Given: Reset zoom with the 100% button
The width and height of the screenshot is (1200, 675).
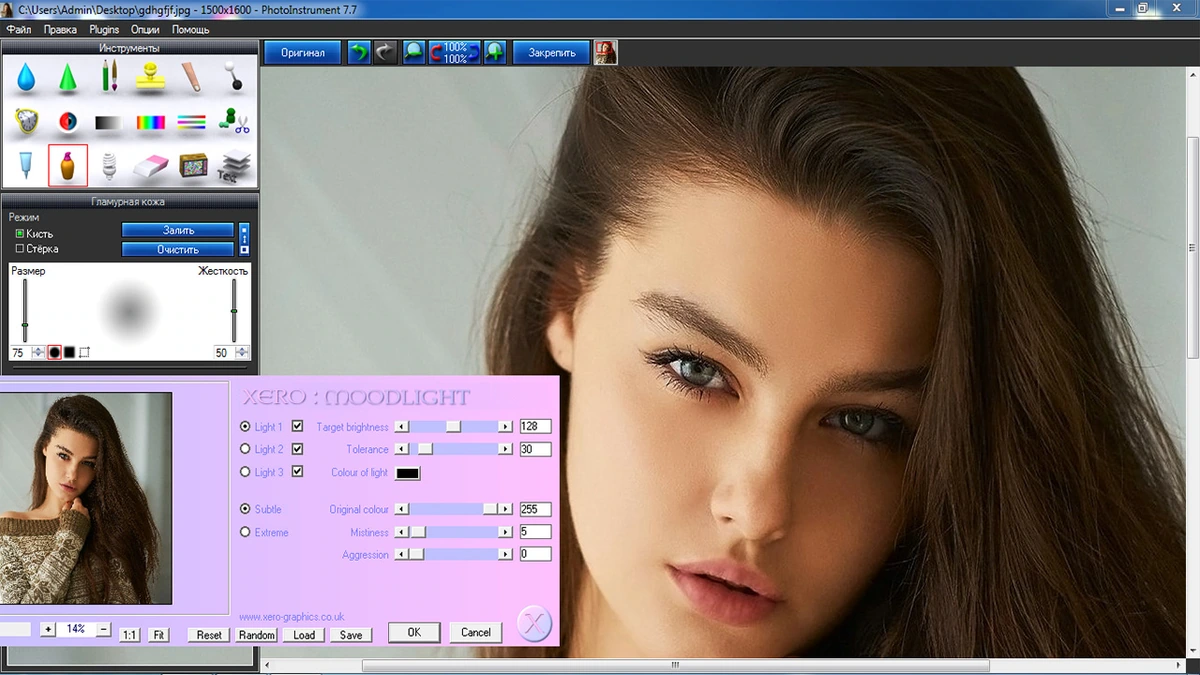Looking at the screenshot, I should (x=455, y=52).
